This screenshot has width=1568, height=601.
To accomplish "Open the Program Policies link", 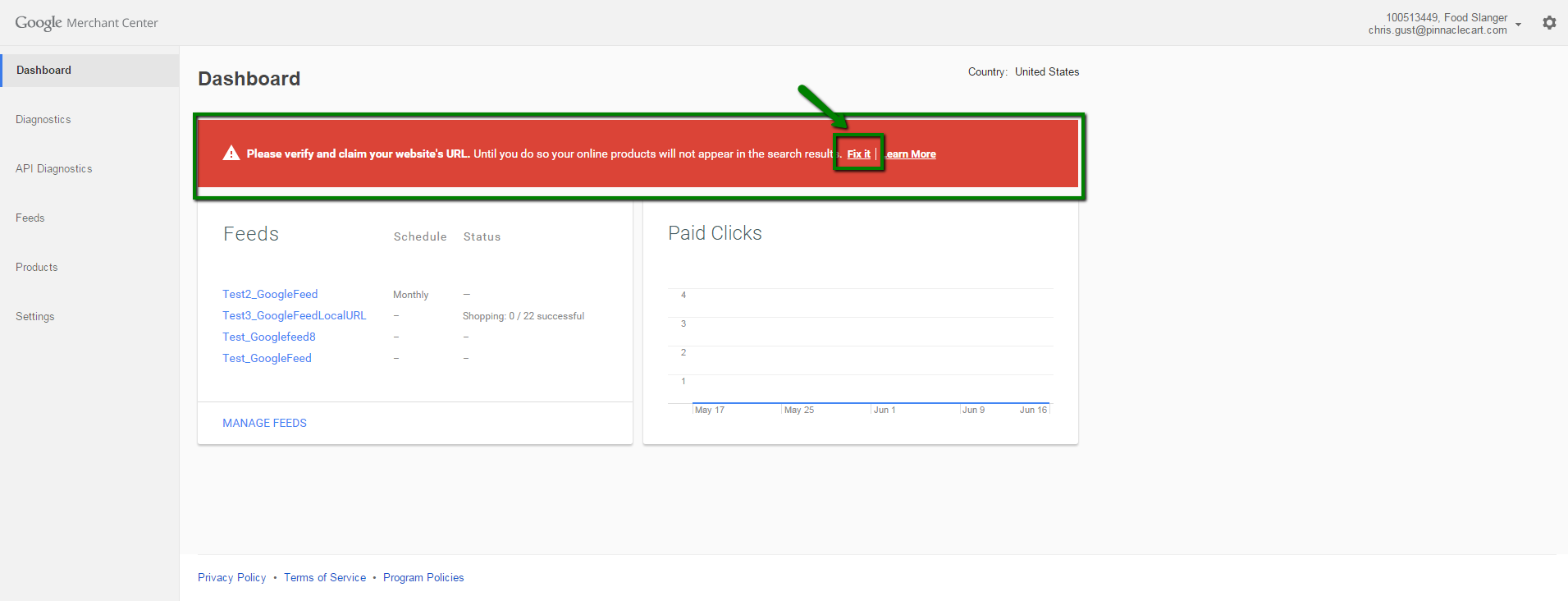I will (423, 578).
